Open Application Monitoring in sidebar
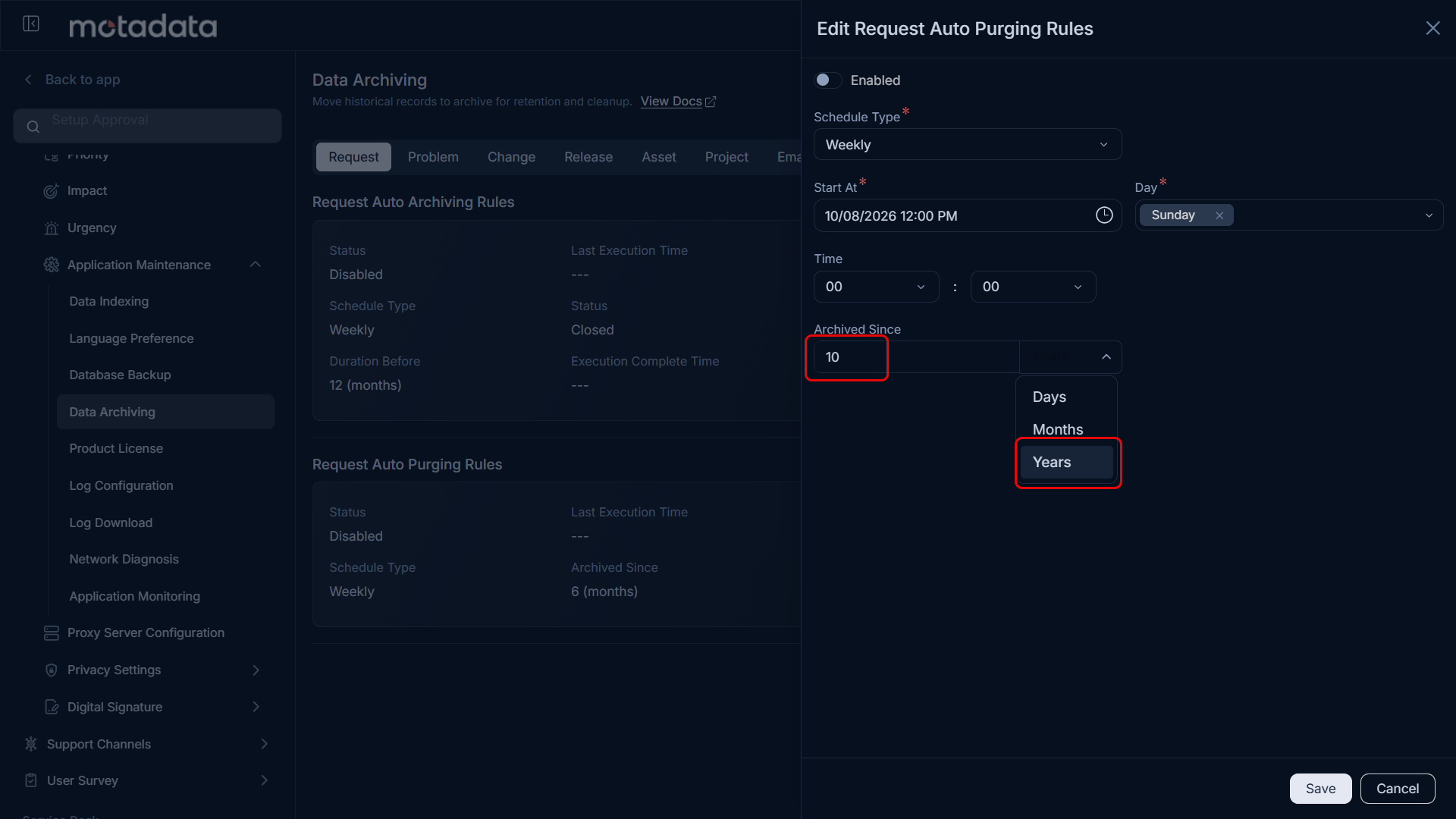Screen dimensions: 1456x819 pyautogui.click(x=134, y=597)
